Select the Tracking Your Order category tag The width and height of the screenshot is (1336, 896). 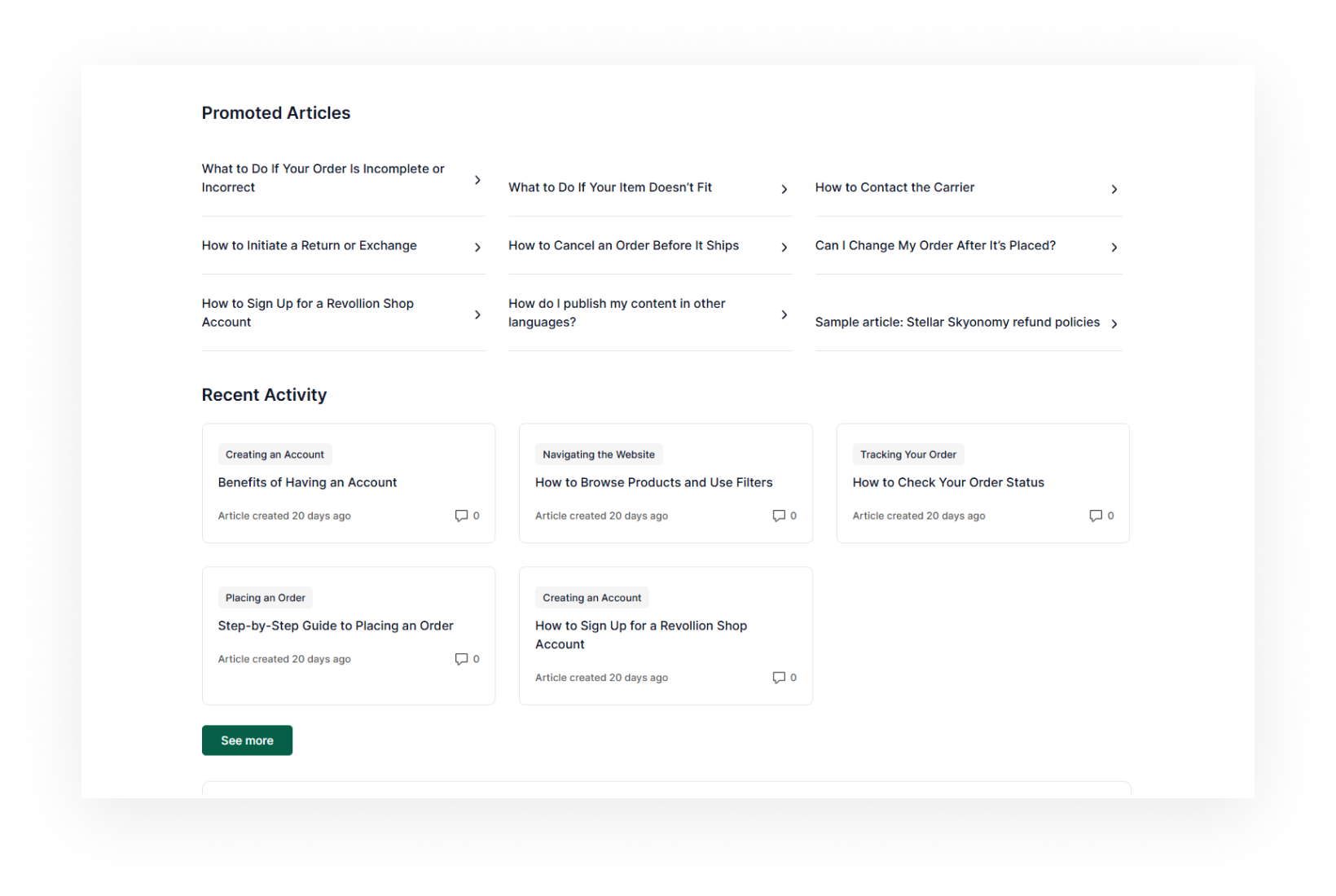(908, 455)
